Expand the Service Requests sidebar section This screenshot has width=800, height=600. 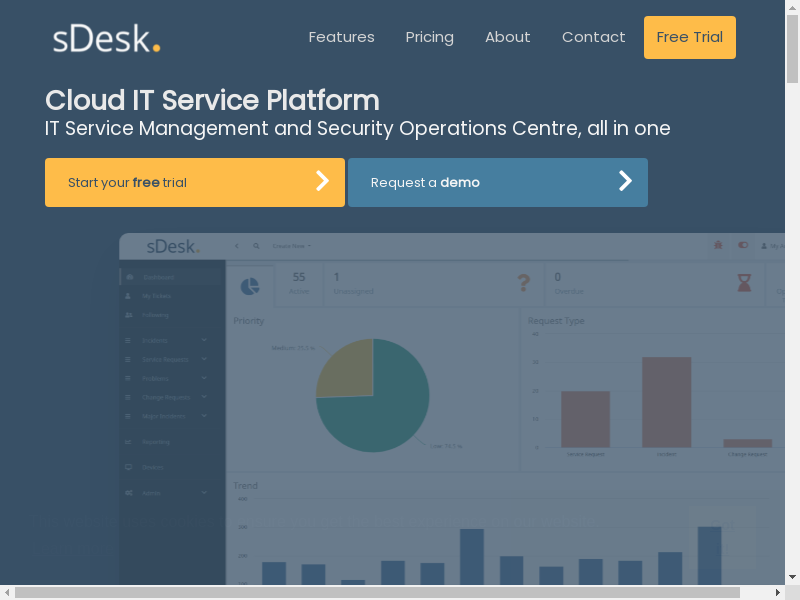point(204,359)
